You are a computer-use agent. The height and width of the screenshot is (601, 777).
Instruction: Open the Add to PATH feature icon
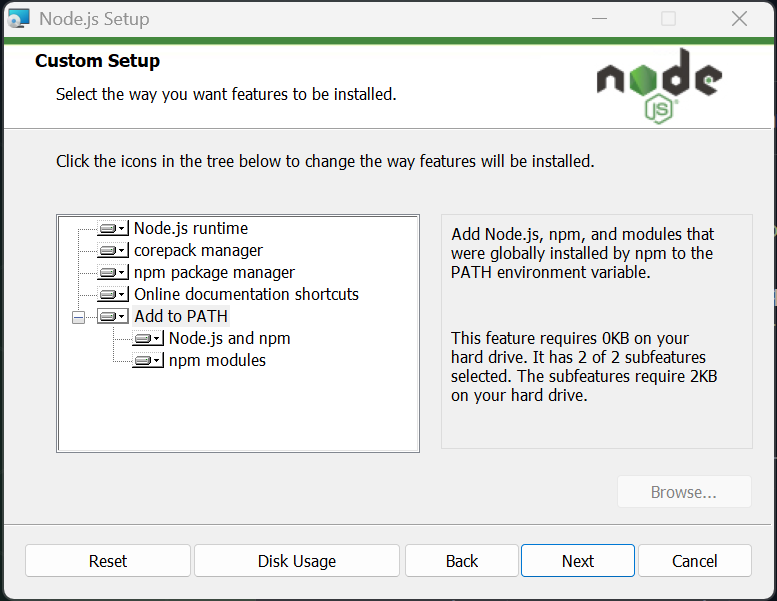[112, 316]
